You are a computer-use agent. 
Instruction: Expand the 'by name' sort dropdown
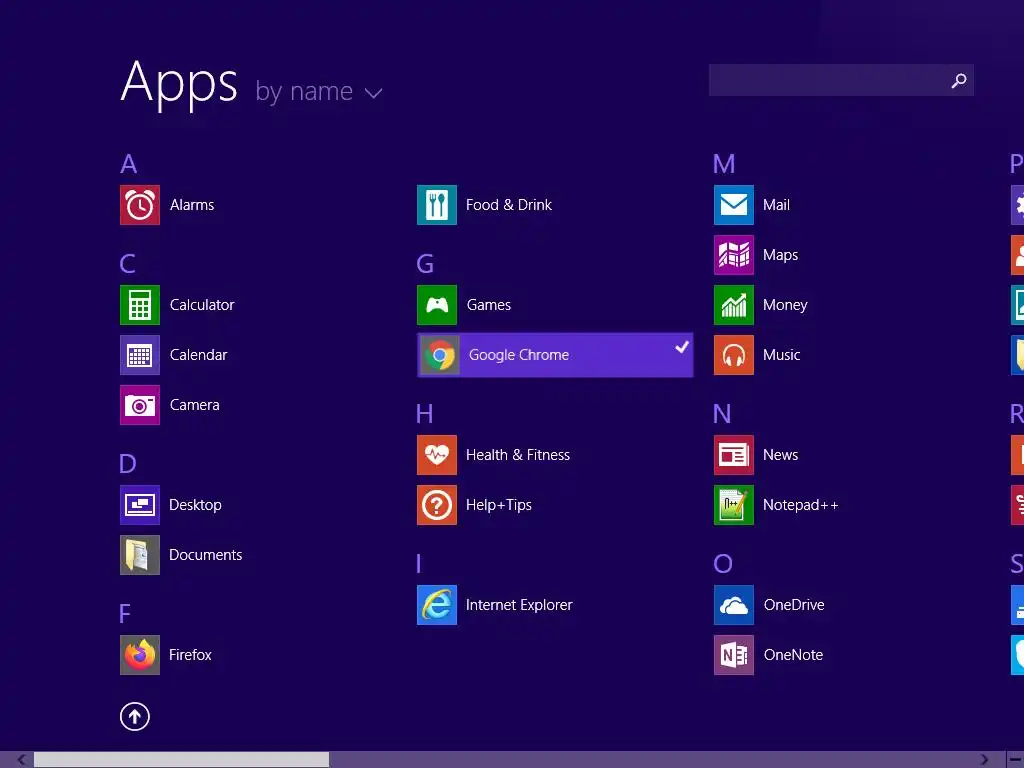(x=318, y=92)
